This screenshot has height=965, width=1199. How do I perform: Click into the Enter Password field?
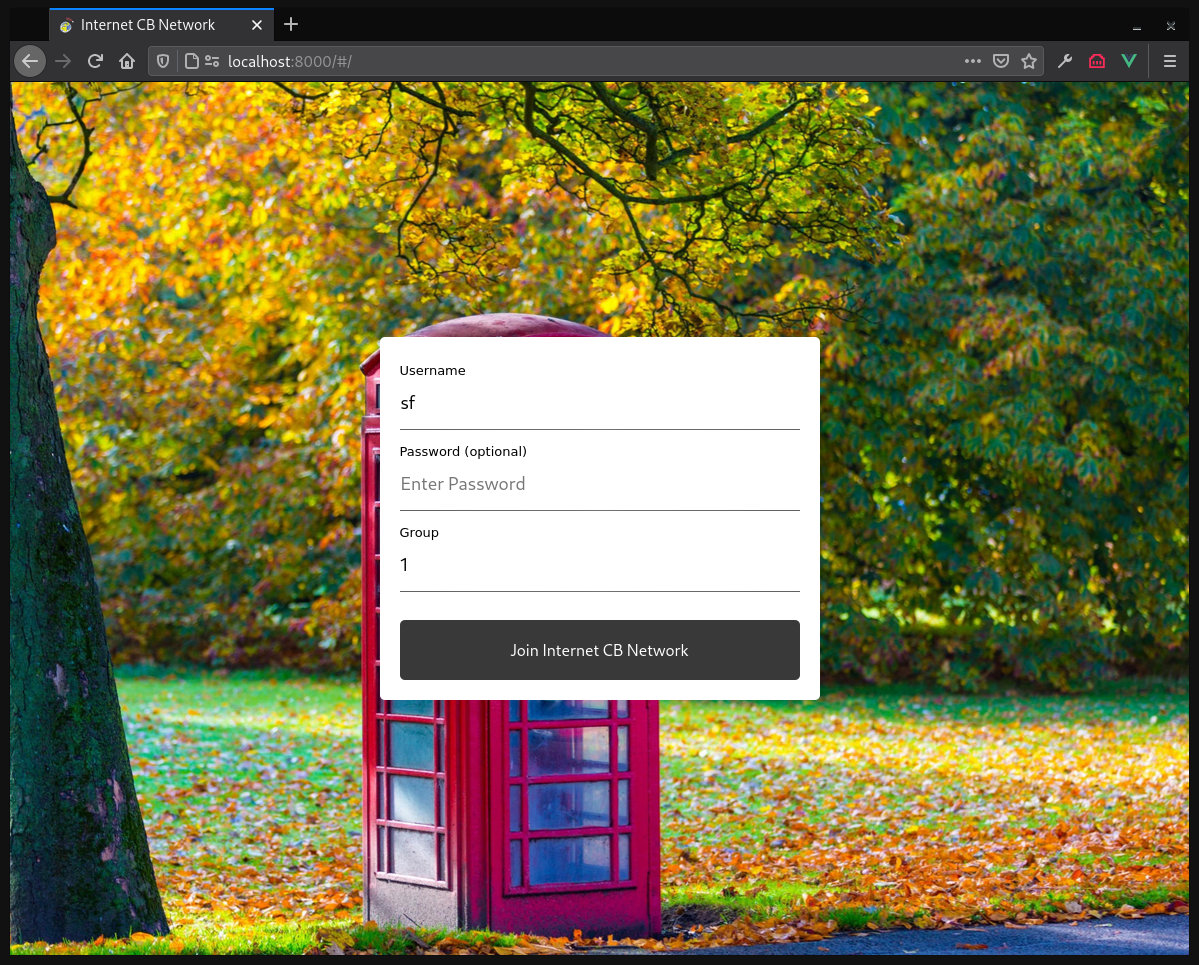[599, 484]
